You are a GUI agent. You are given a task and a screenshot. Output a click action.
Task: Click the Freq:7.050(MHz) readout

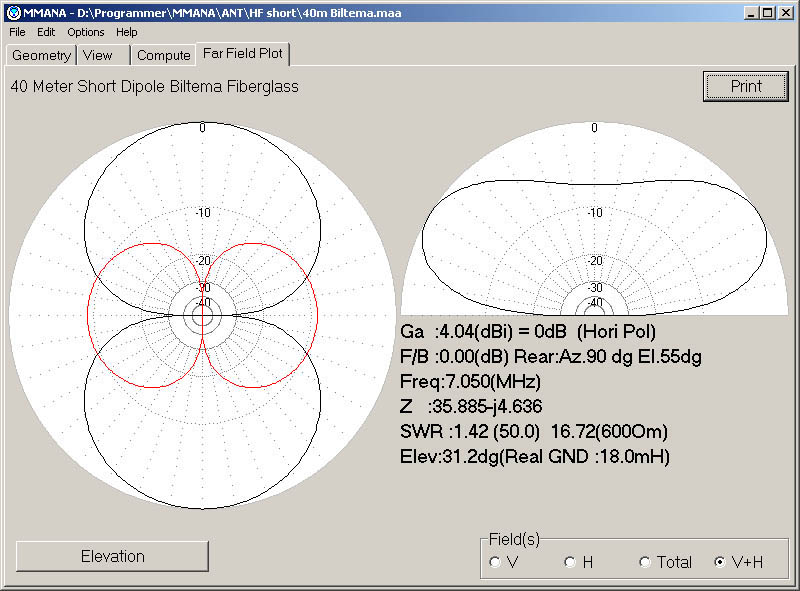tap(470, 381)
